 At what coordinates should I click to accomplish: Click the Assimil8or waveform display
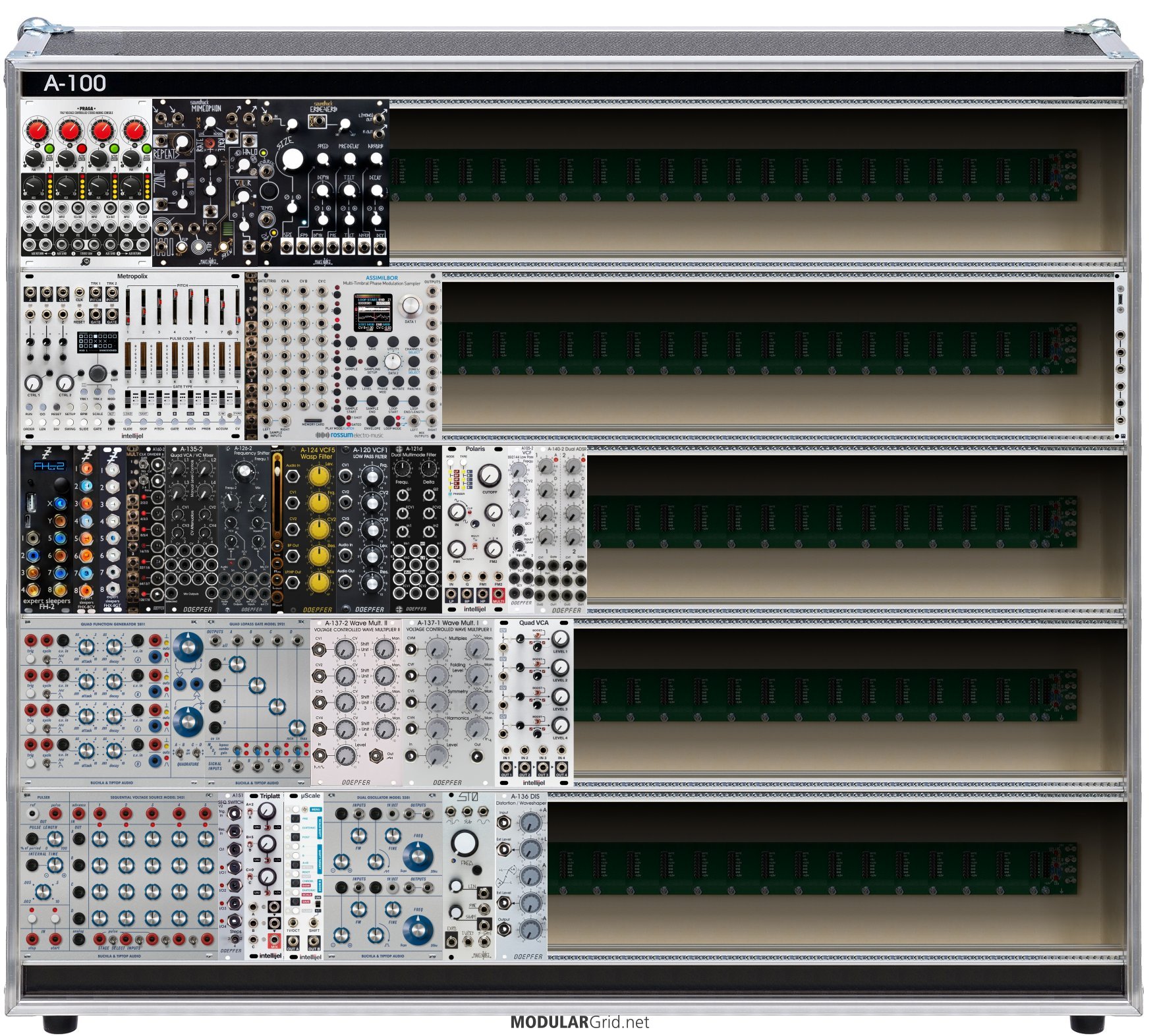(x=373, y=312)
